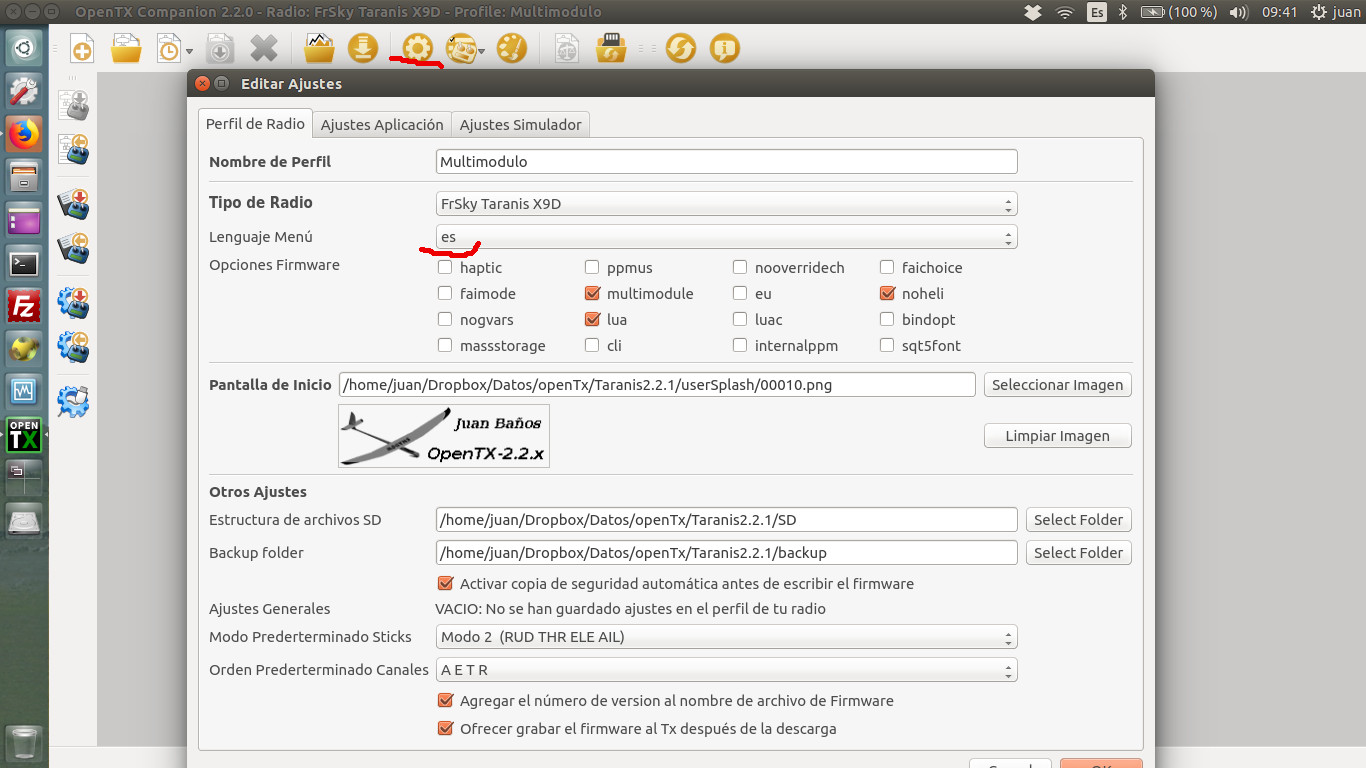The image size is (1366, 768).
Task: Click the info speech bubble icon
Action: click(725, 48)
